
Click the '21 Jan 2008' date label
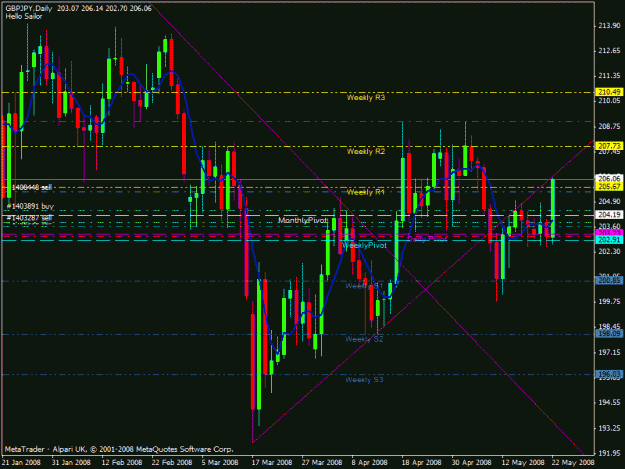click(21, 463)
